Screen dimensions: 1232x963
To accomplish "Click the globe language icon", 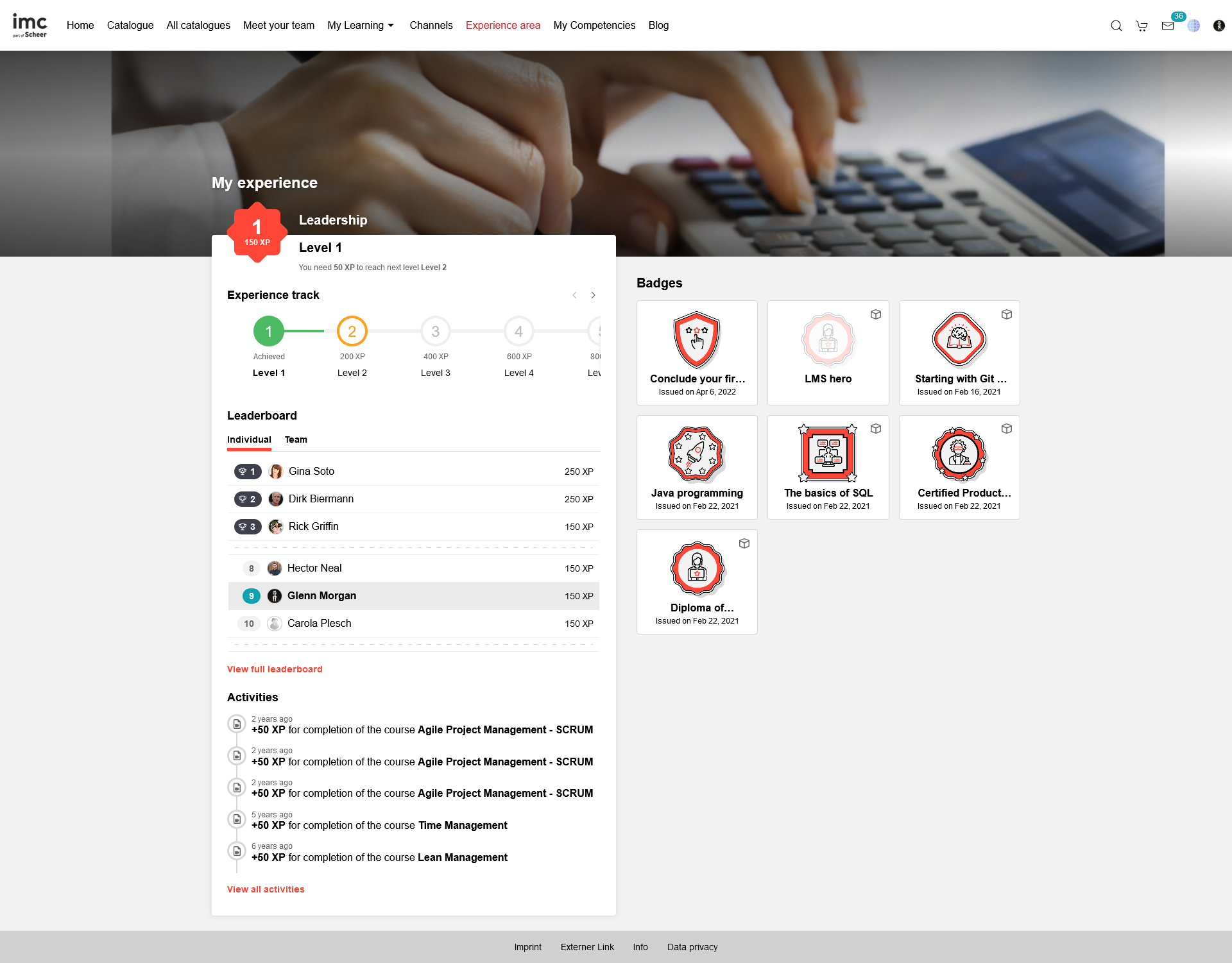I will [x=1193, y=26].
